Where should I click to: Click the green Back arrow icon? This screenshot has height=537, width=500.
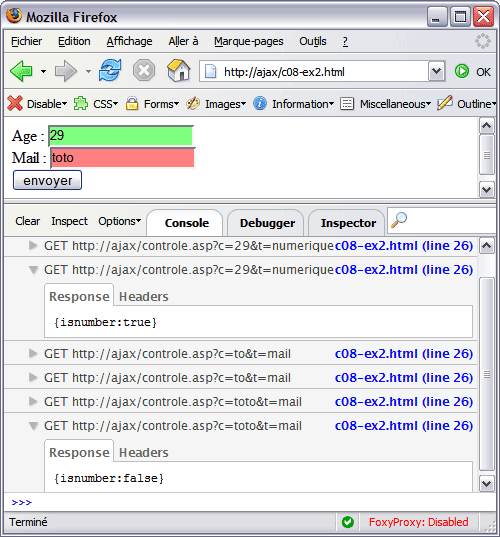point(21,71)
